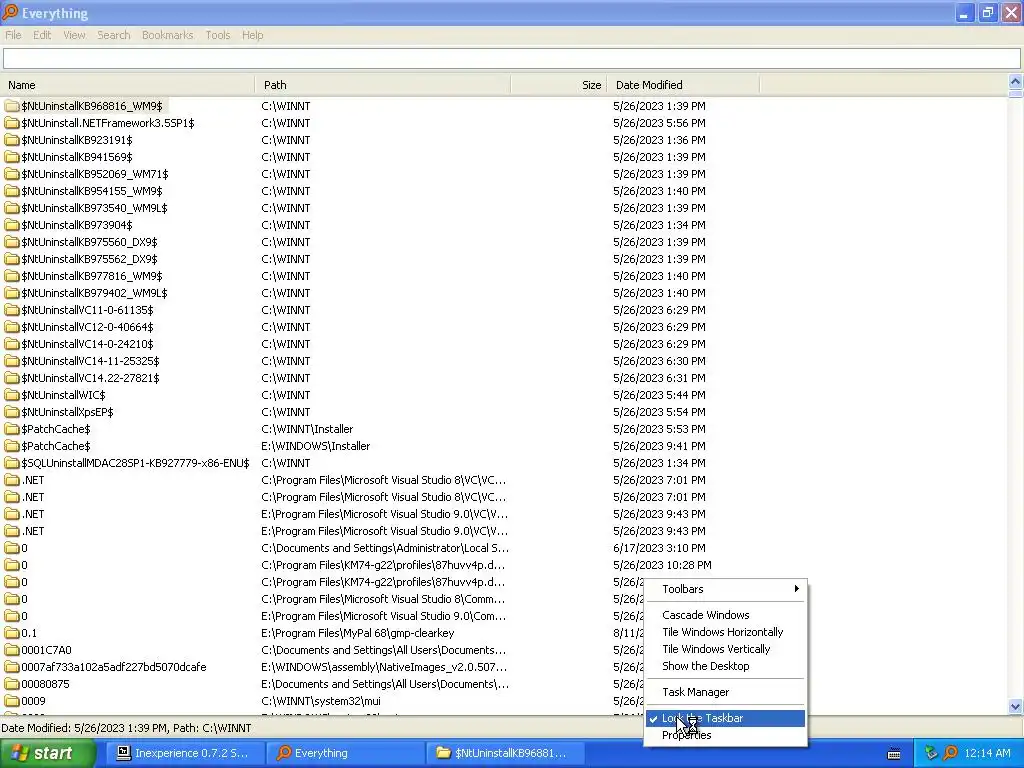Click folder icon of 0.1
Screen dimensions: 1024x768
tap(12, 633)
